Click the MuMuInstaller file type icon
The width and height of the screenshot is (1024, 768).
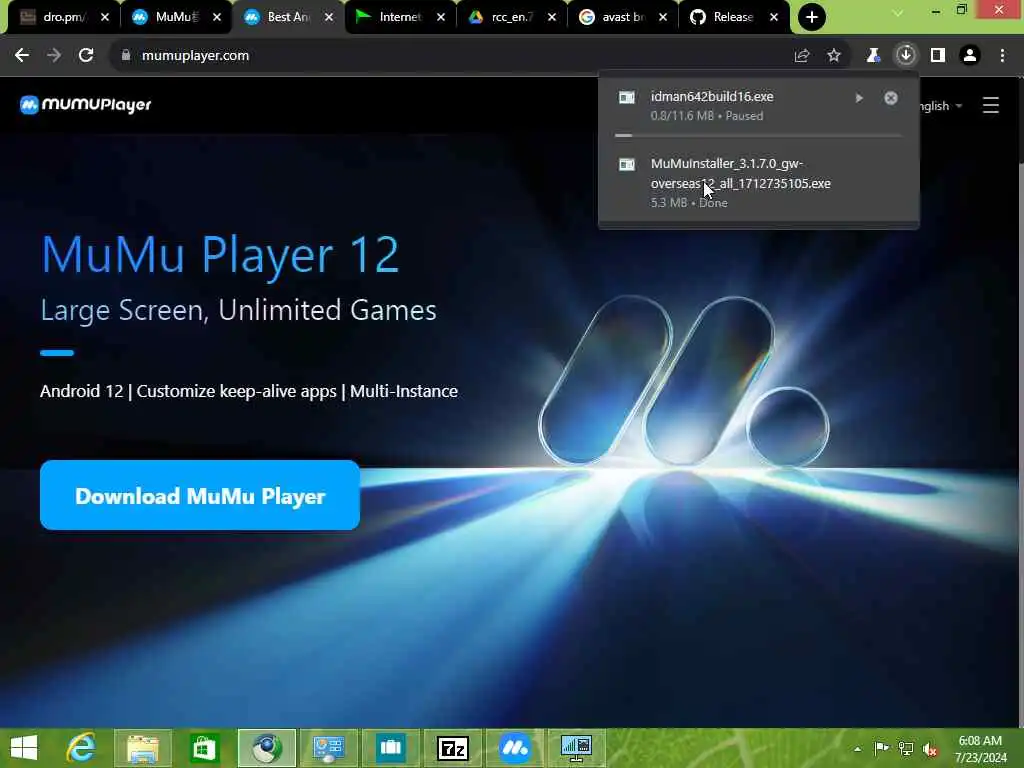627,165
